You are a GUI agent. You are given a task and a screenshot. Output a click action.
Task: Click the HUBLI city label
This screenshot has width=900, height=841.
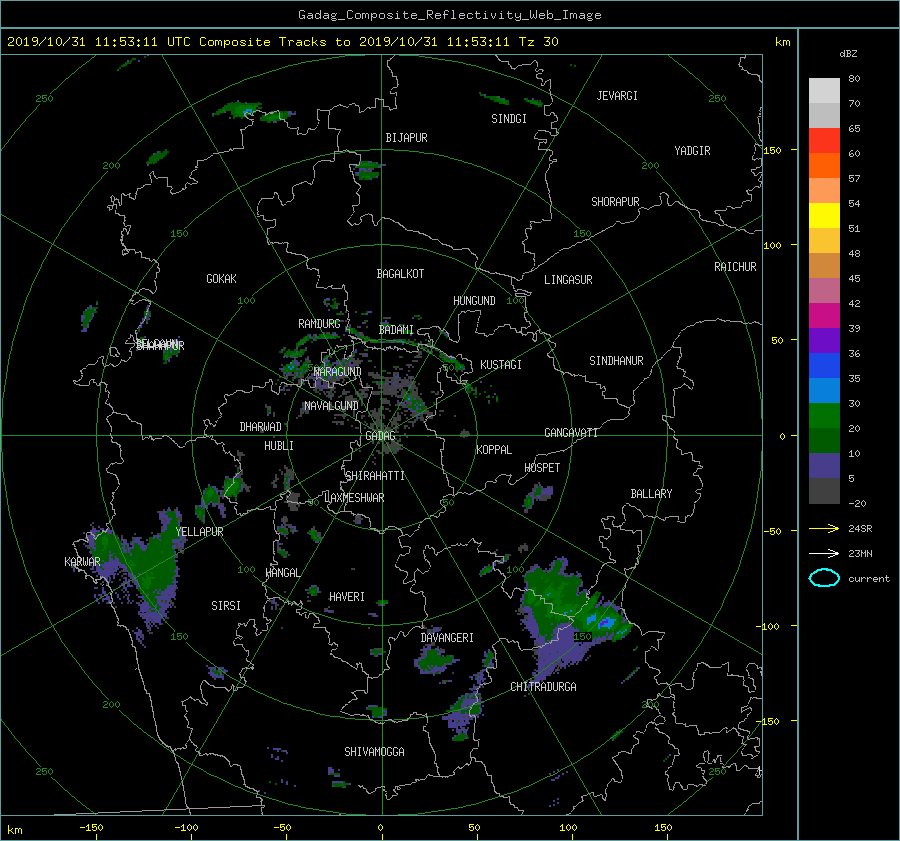279,446
